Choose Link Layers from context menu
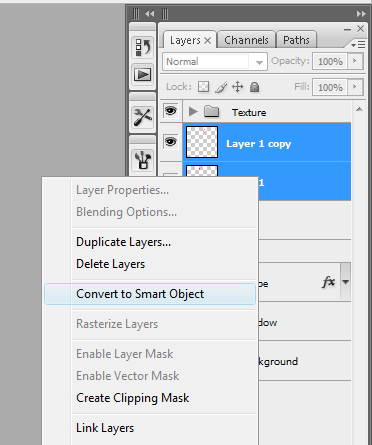The width and height of the screenshot is (372, 445). 150,428
